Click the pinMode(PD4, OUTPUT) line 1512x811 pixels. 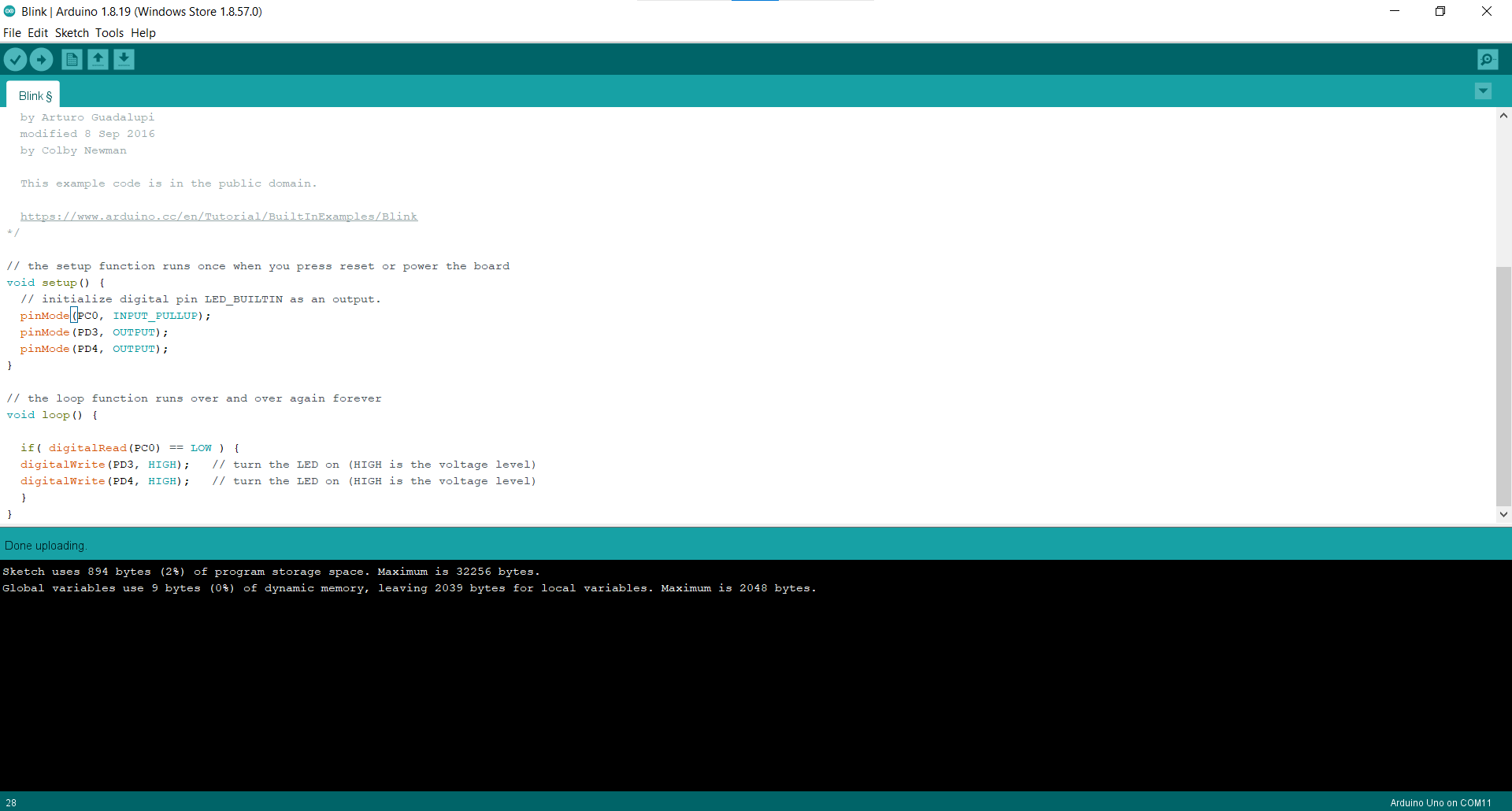(94, 349)
